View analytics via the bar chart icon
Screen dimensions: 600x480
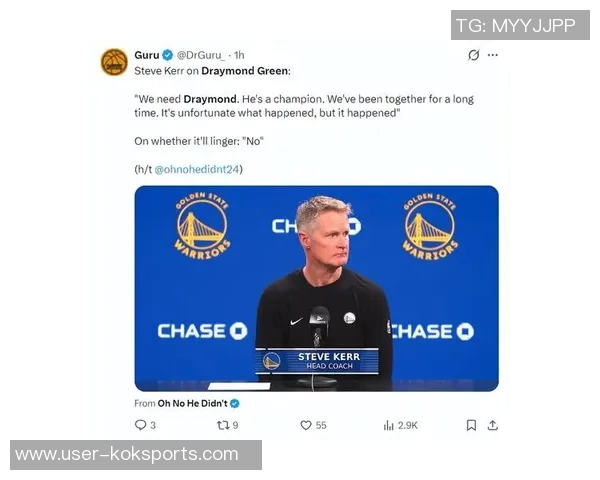388,425
